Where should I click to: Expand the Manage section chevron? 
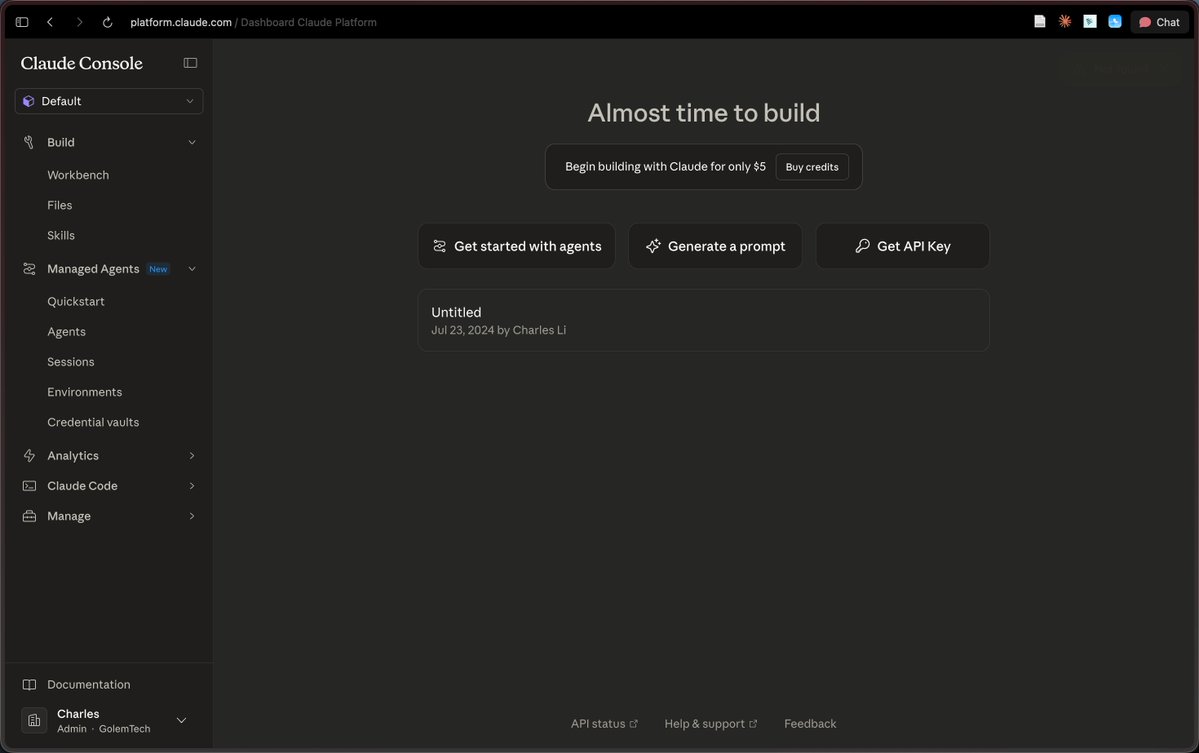pyautogui.click(x=192, y=516)
